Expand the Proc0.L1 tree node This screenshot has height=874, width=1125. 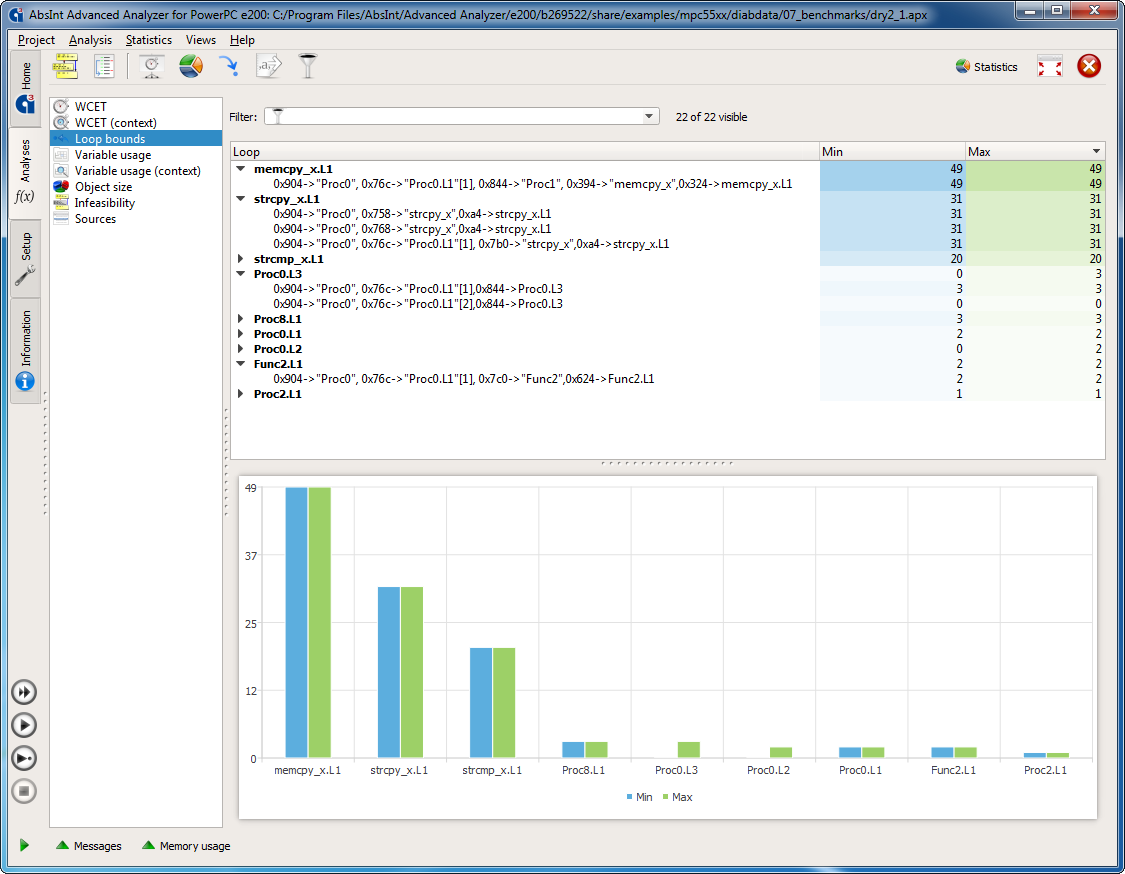[241, 334]
